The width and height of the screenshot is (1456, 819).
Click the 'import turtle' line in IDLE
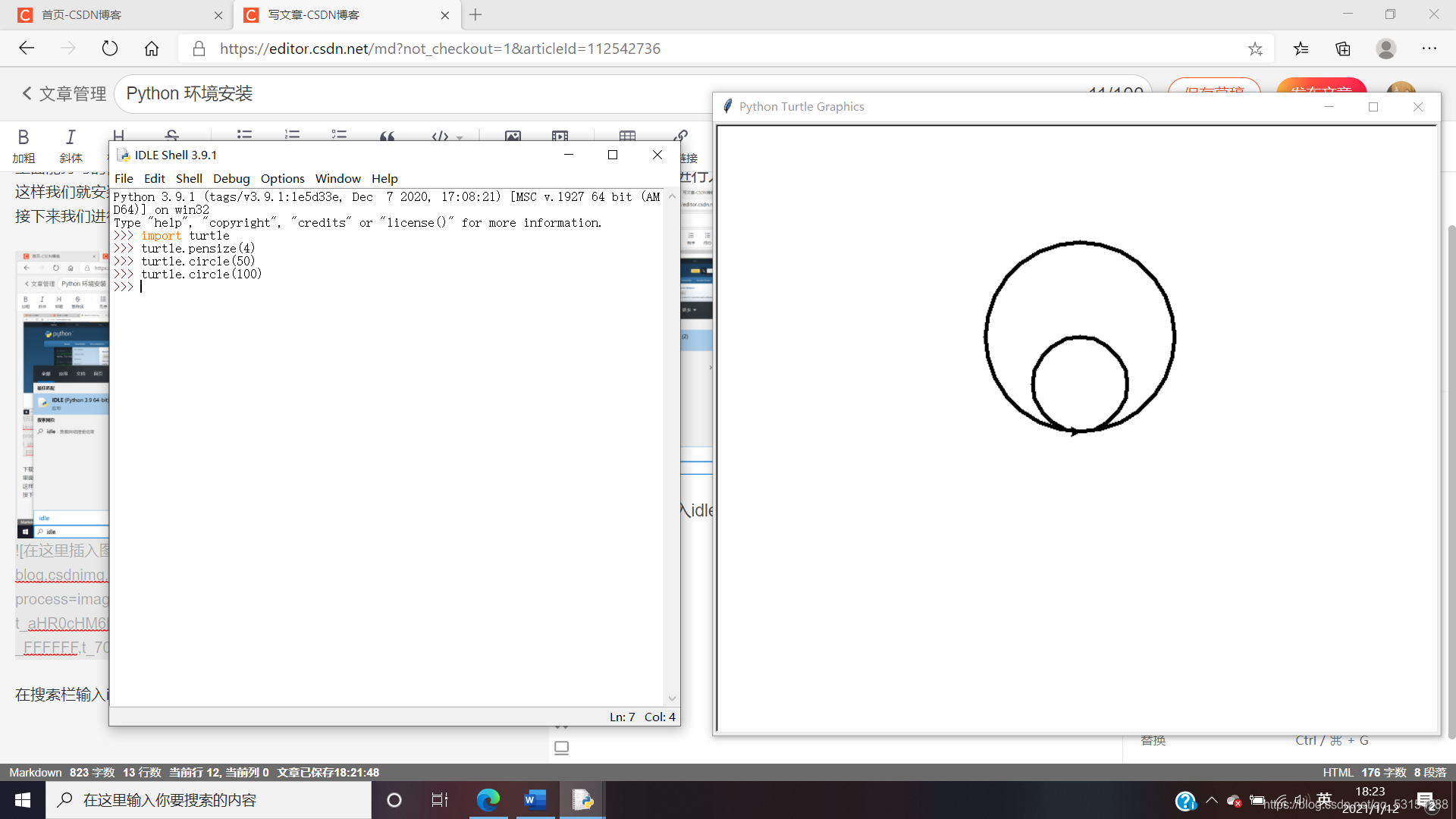coord(185,235)
